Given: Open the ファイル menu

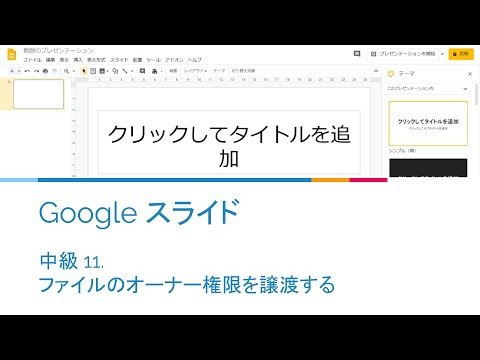Looking at the screenshot, I should [x=32, y=60].
